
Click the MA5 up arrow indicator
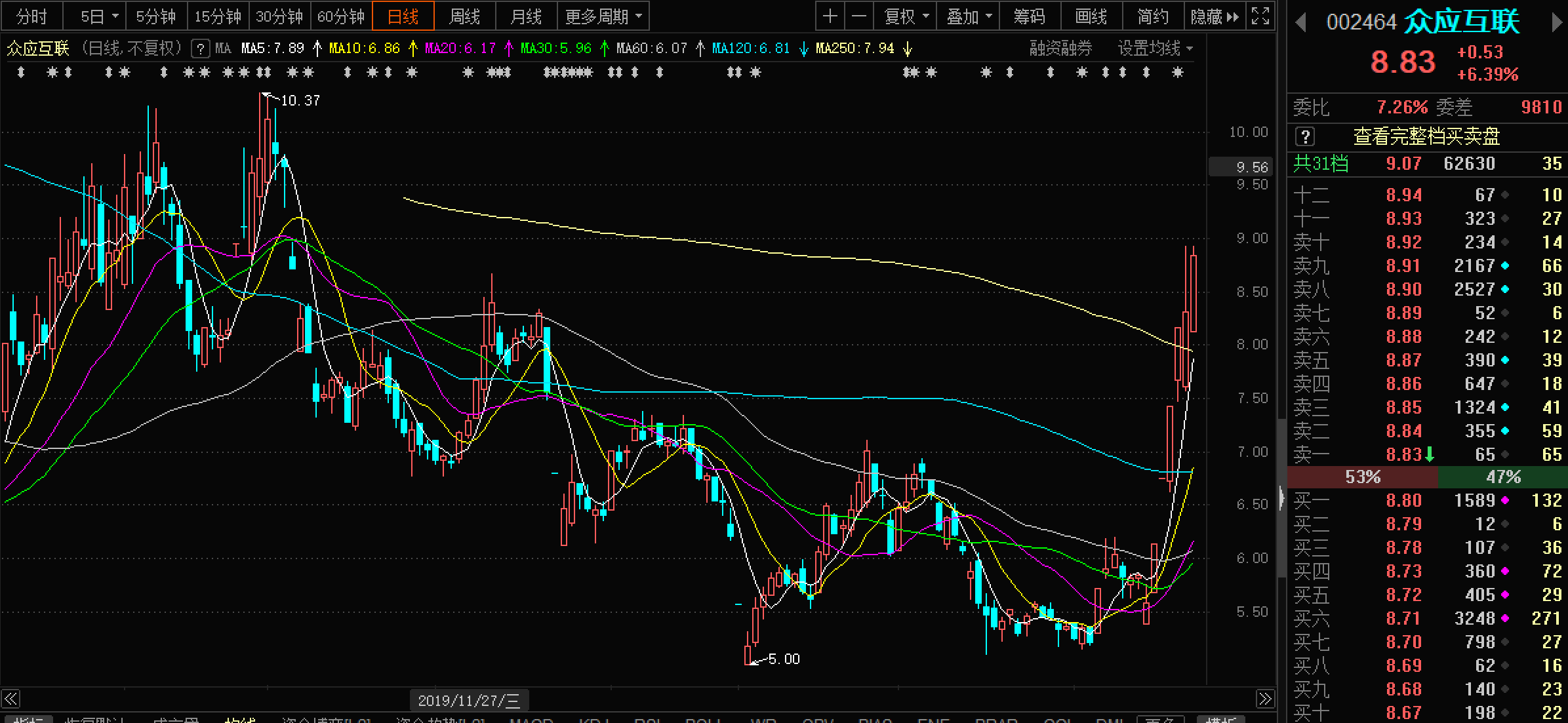click(x=317, y=49)
